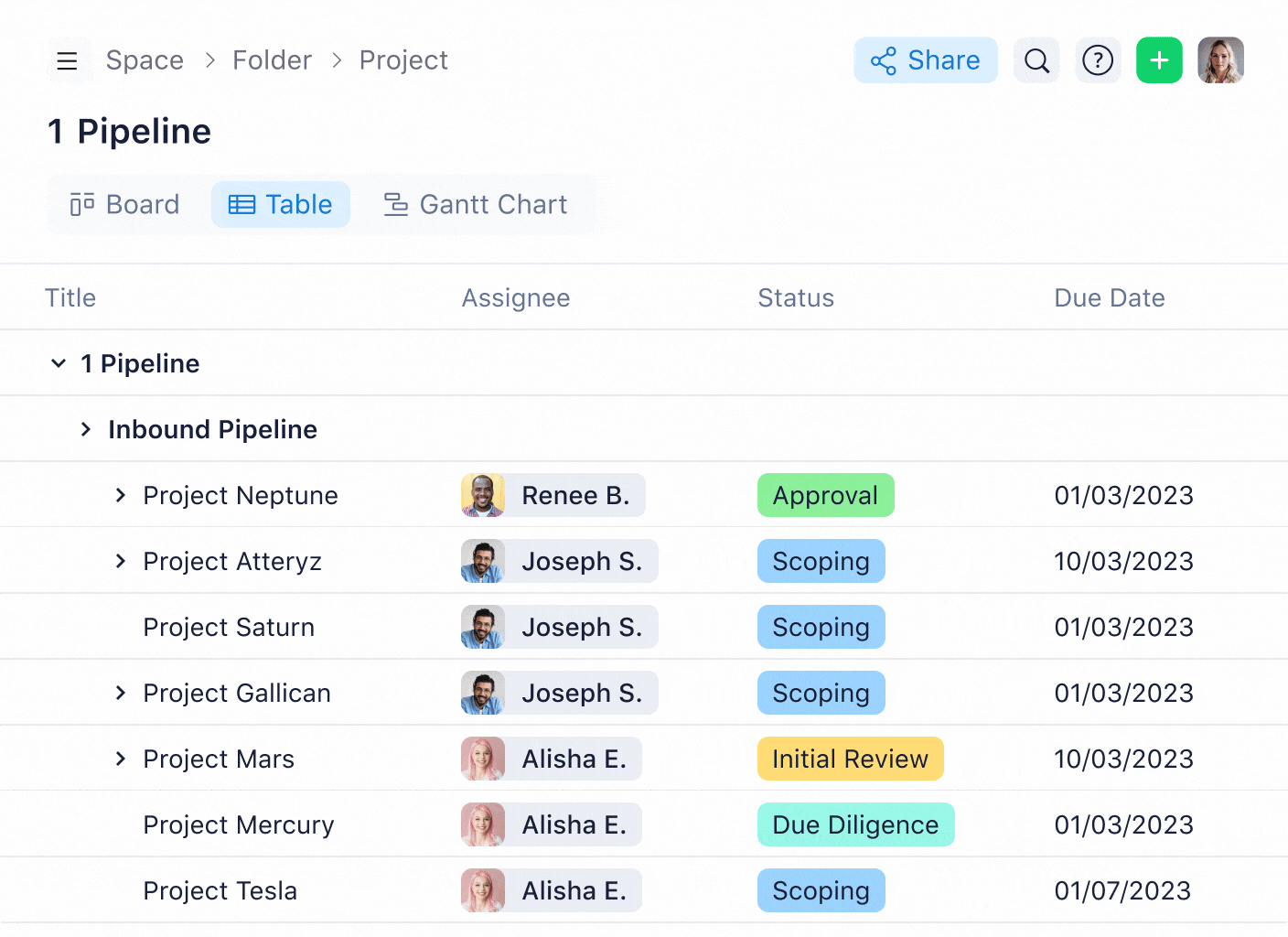Click Scoping status on Project Atteryz

pyautogui.click(x=821, y=561)
